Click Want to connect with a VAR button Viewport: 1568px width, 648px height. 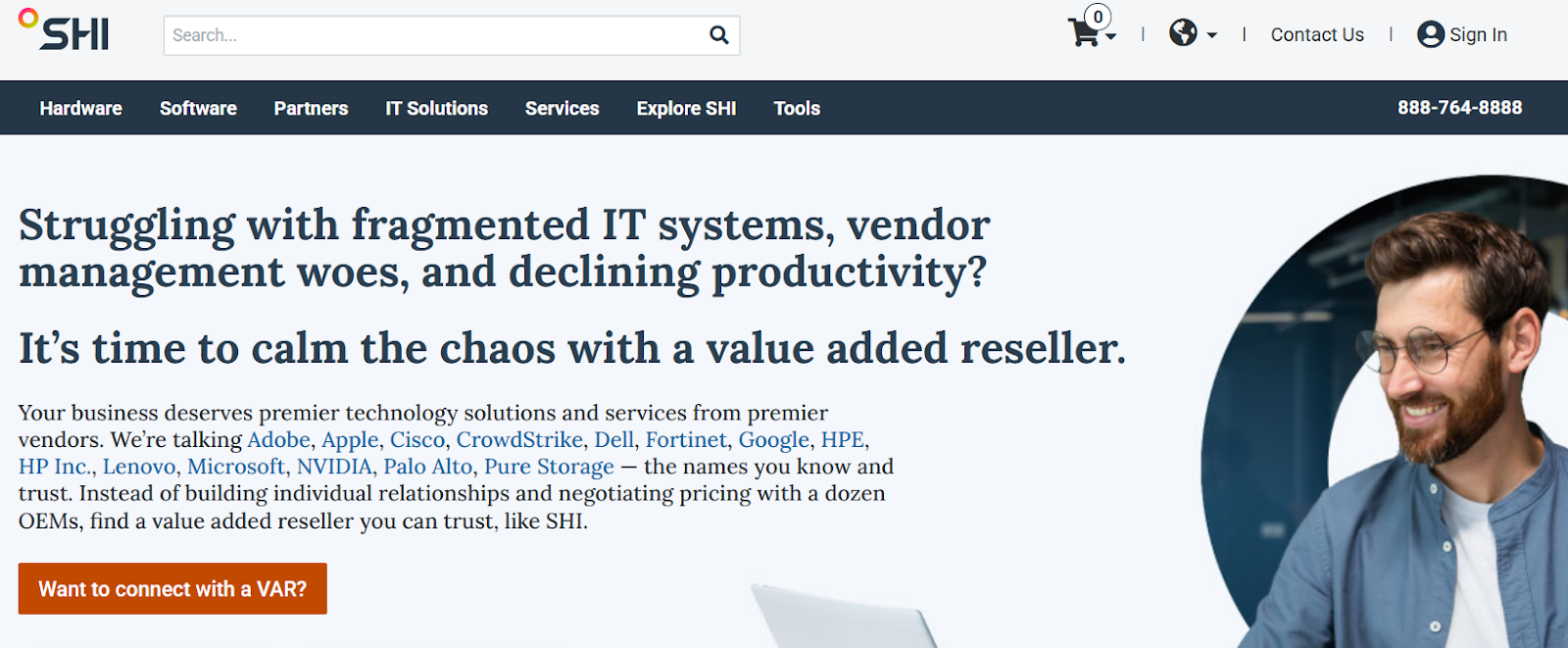coord(172,589)
